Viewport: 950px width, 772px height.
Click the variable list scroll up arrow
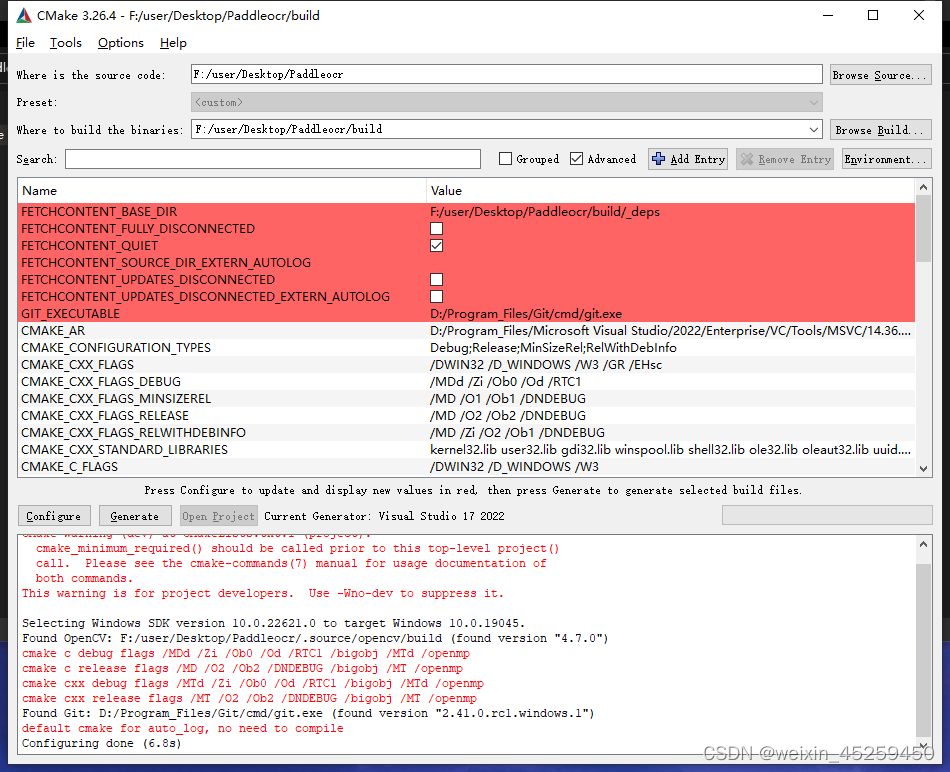tap(923, 187)
